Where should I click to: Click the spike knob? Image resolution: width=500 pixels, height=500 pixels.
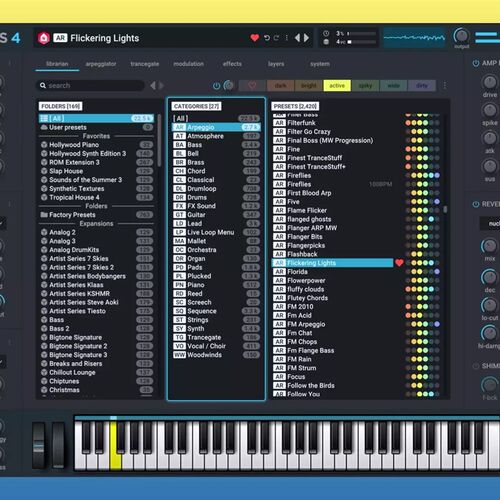point(489,110)
